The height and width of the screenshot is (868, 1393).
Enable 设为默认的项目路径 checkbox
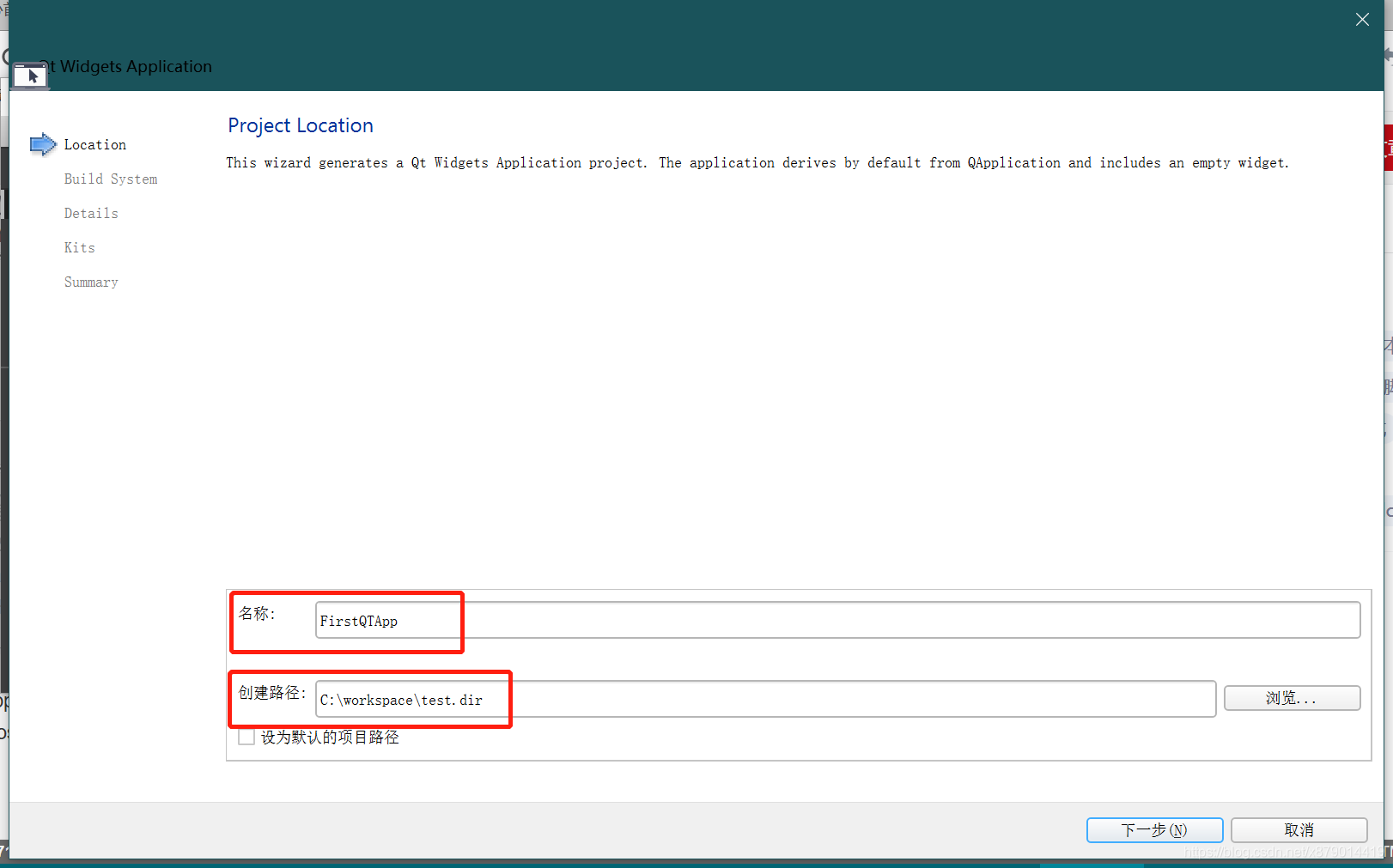pos(246,737)
